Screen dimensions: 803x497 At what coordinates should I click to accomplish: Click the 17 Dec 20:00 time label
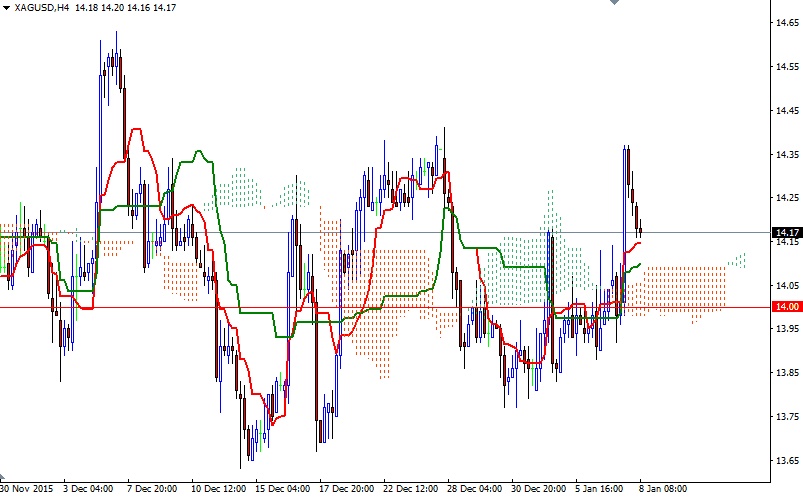(347, 489)
